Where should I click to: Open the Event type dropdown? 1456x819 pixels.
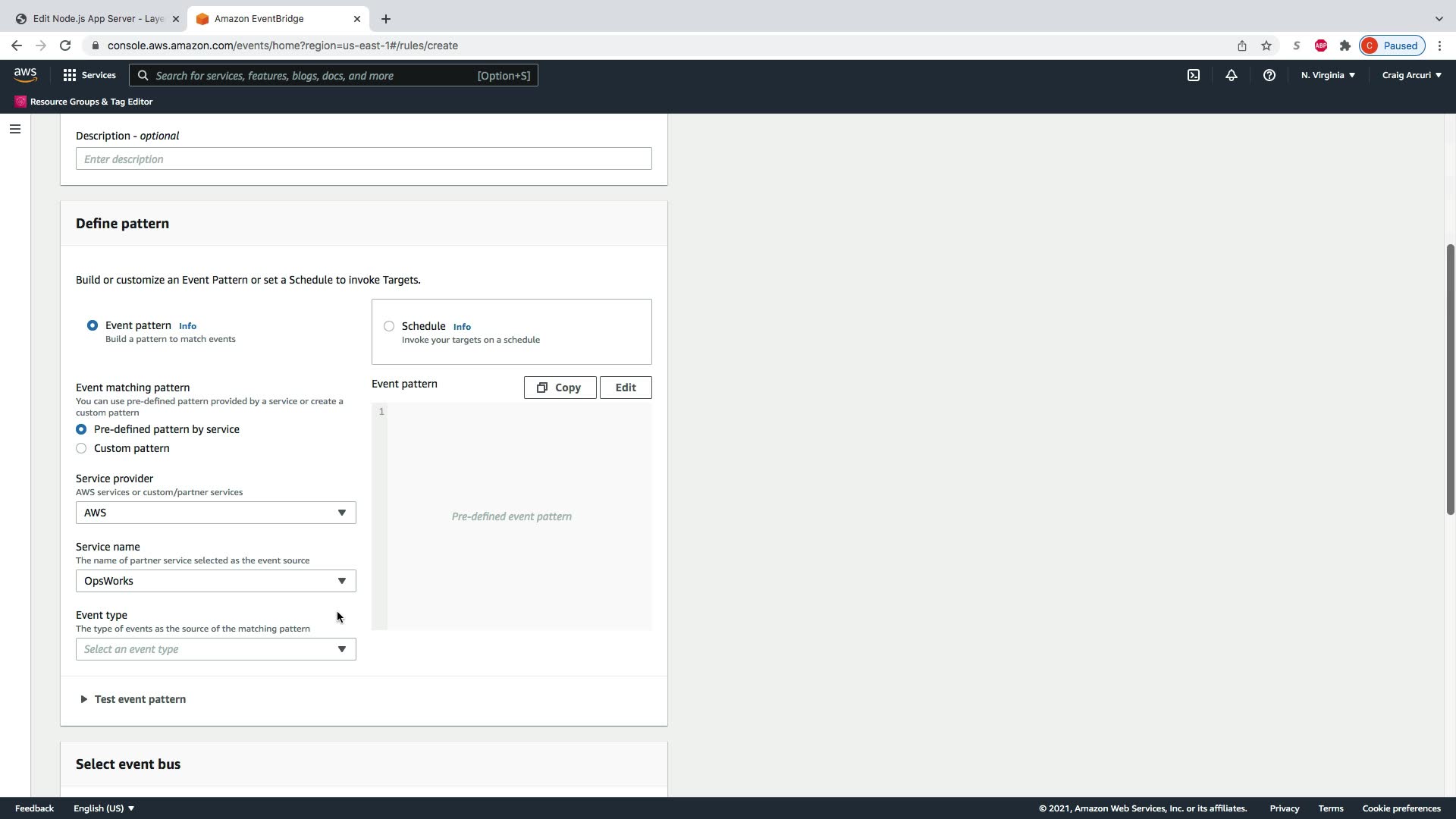click(x=215, y=649)
